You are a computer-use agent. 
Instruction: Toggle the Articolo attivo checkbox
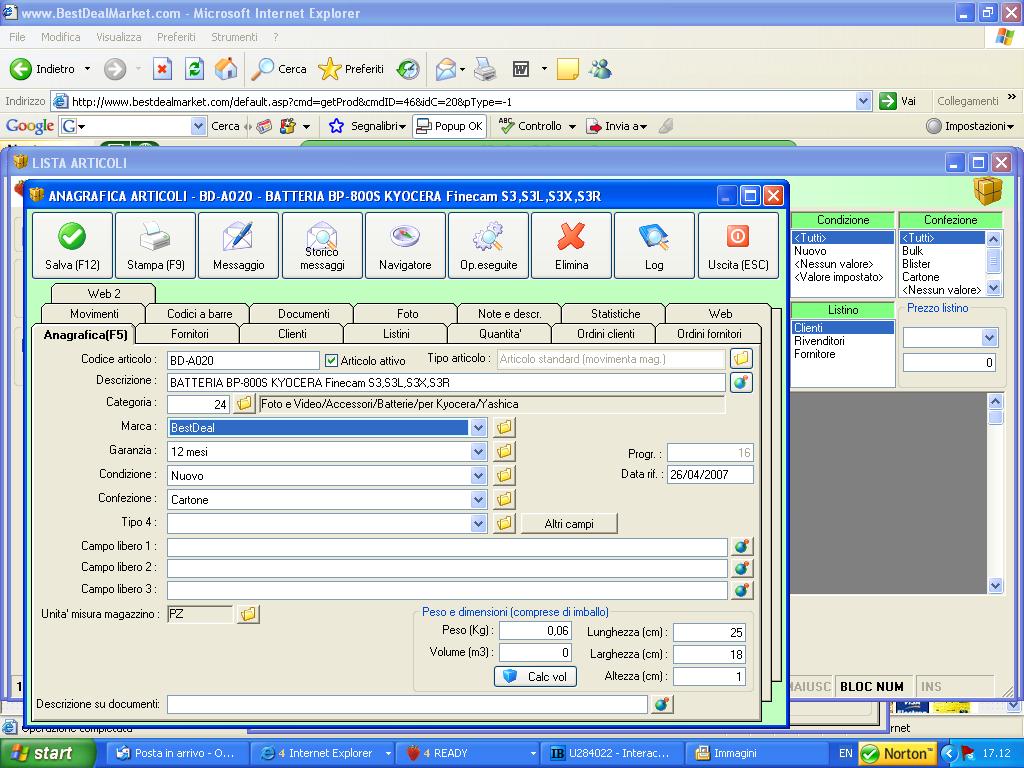[x=331, y=360]
